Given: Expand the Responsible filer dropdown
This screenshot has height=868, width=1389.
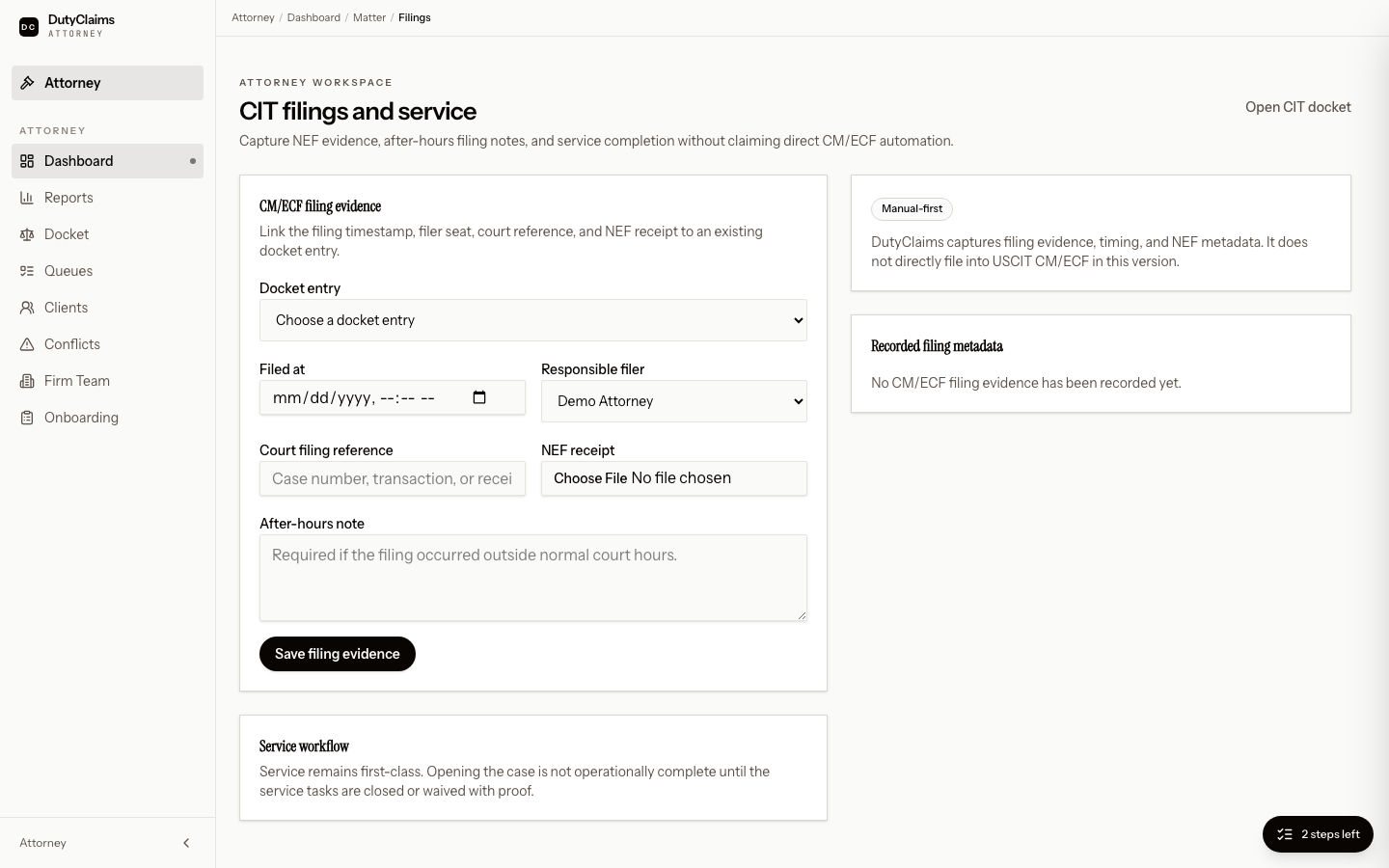Looking at the screenshot, I should tap(674, 401).
